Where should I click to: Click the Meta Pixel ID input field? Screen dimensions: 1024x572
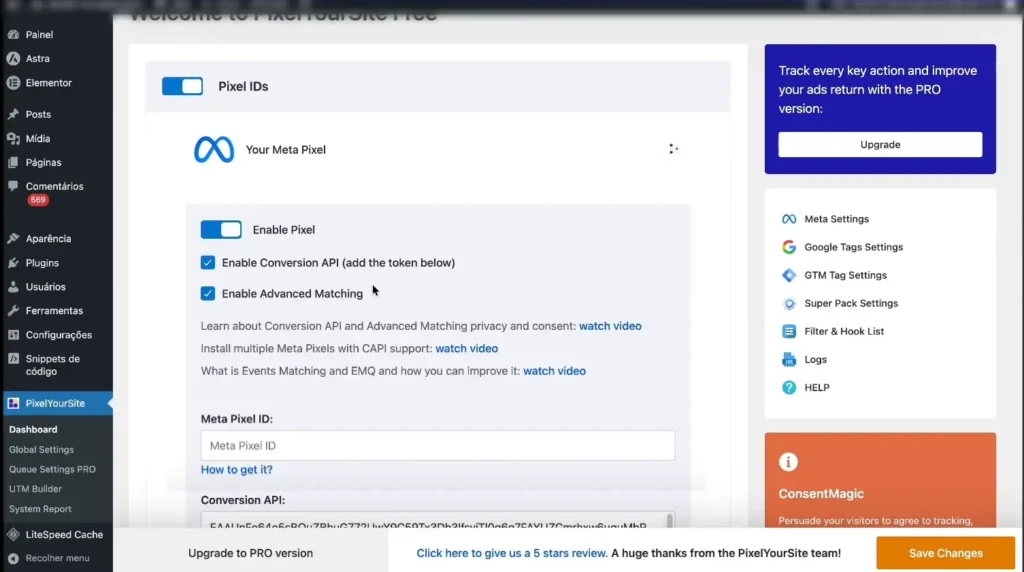pyautogui.click(x=438, y=445)
